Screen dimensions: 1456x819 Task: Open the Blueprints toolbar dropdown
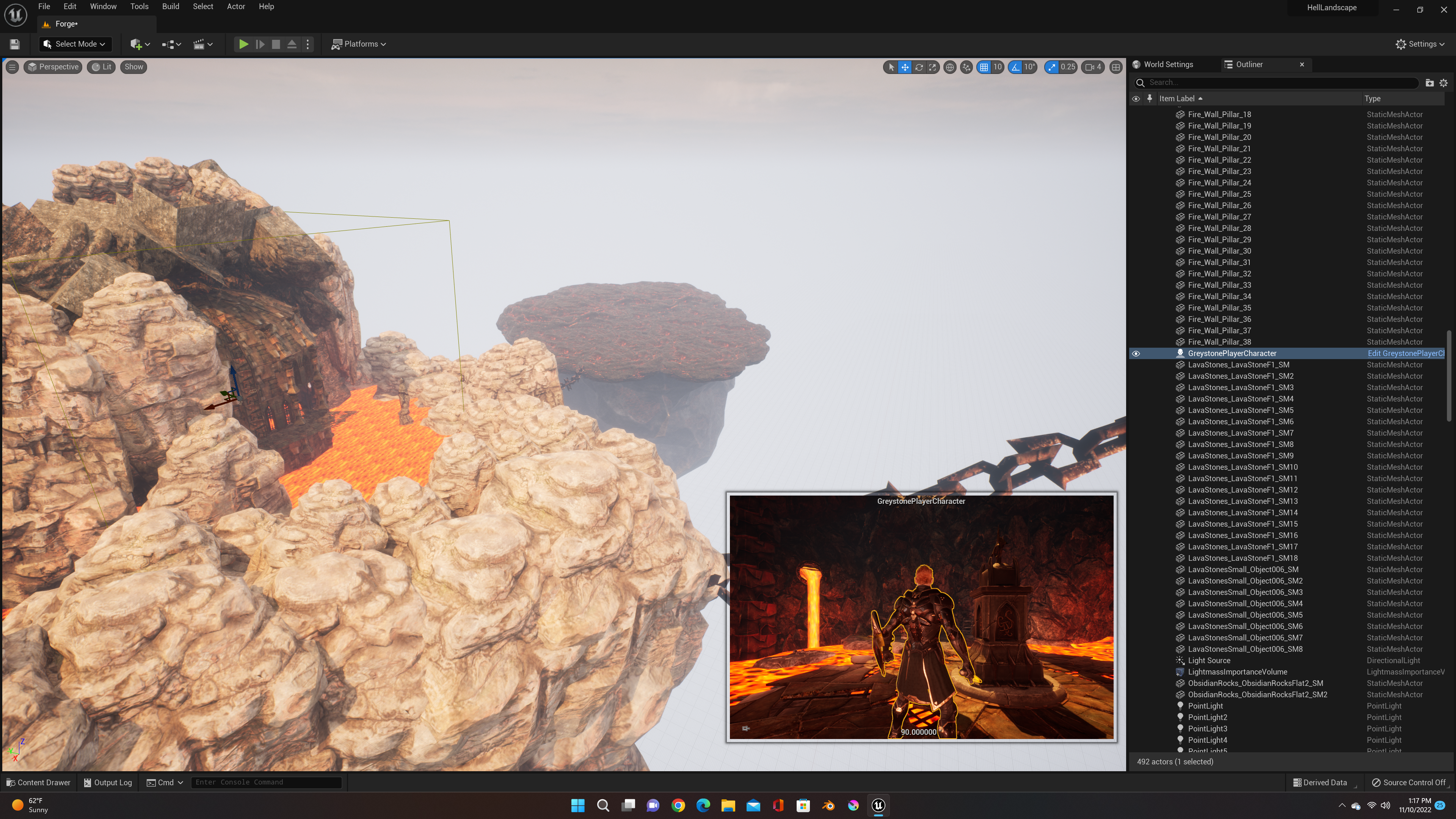(x=171, y=44)
